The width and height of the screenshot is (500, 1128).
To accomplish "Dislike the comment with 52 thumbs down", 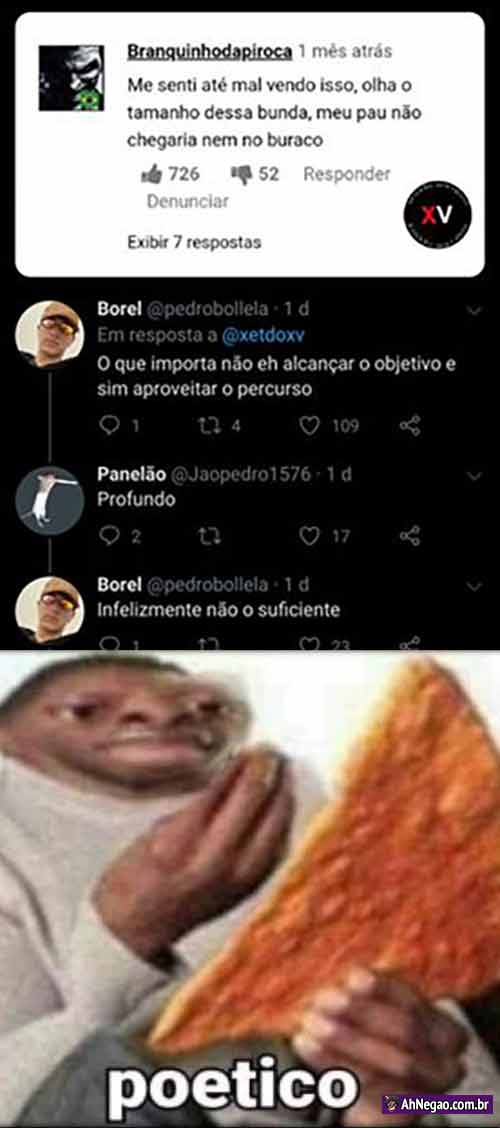I will coord(241,175).
